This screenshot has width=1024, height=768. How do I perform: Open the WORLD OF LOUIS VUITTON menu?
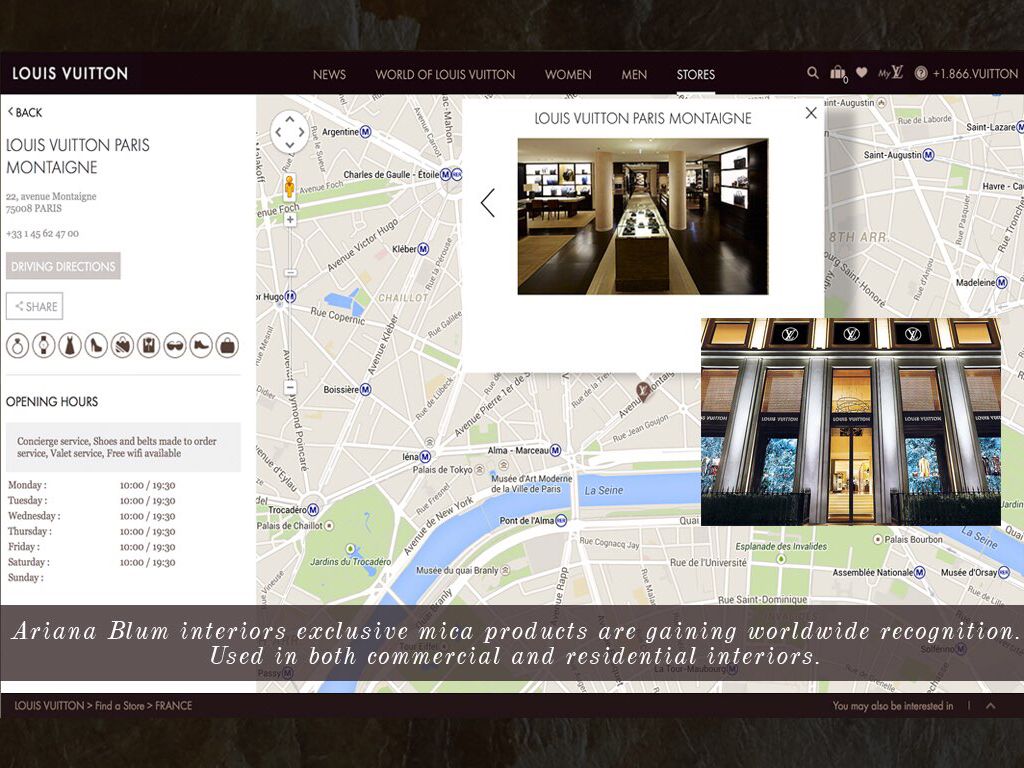pos(445,74)
